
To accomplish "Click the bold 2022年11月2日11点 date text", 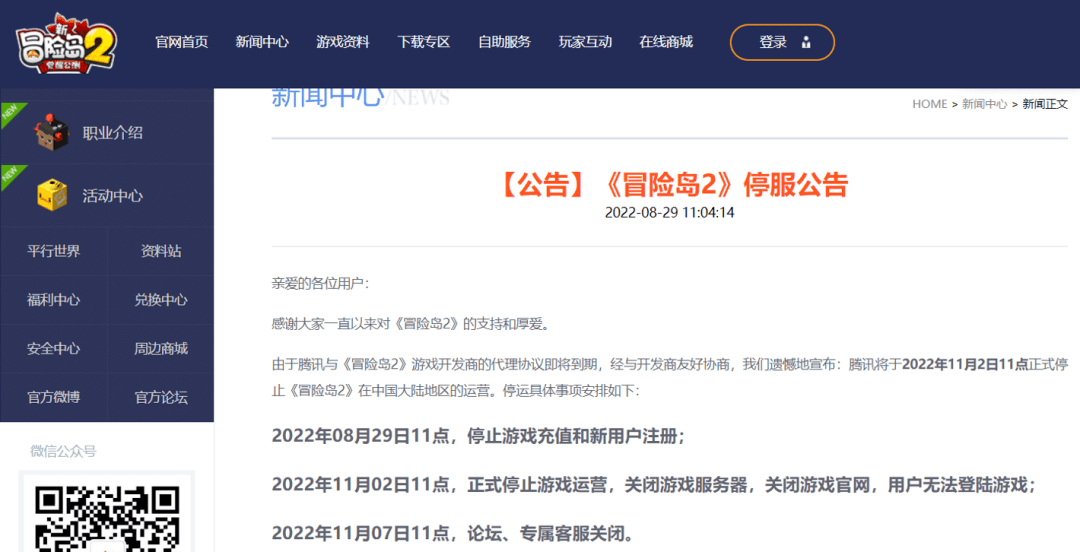I will pyautogui.click(x=965, y=365).
